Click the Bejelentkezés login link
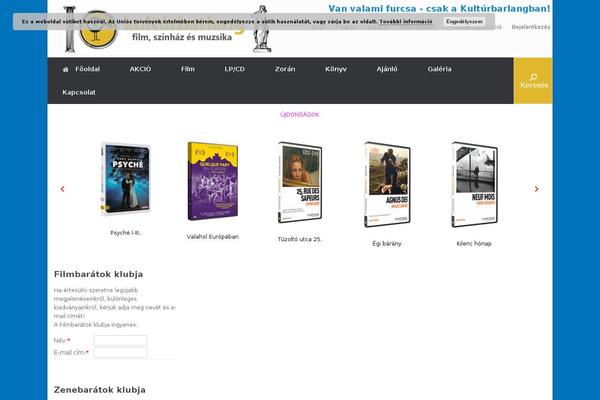 click(531, 27)
